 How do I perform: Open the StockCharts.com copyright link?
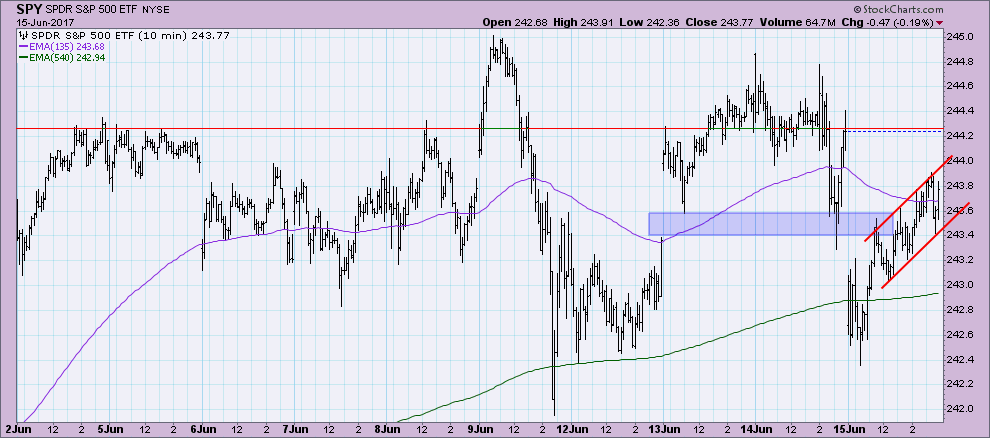click(x=898, y=10)
